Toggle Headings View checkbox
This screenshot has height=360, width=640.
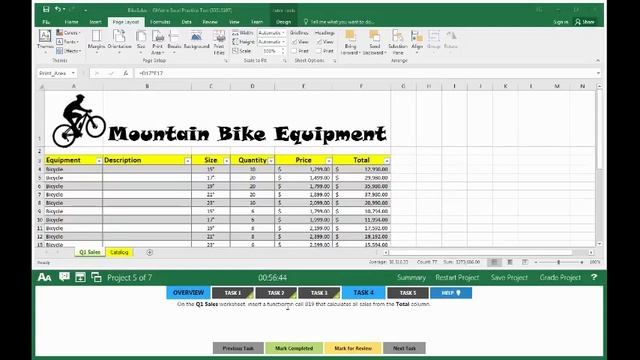319,42
